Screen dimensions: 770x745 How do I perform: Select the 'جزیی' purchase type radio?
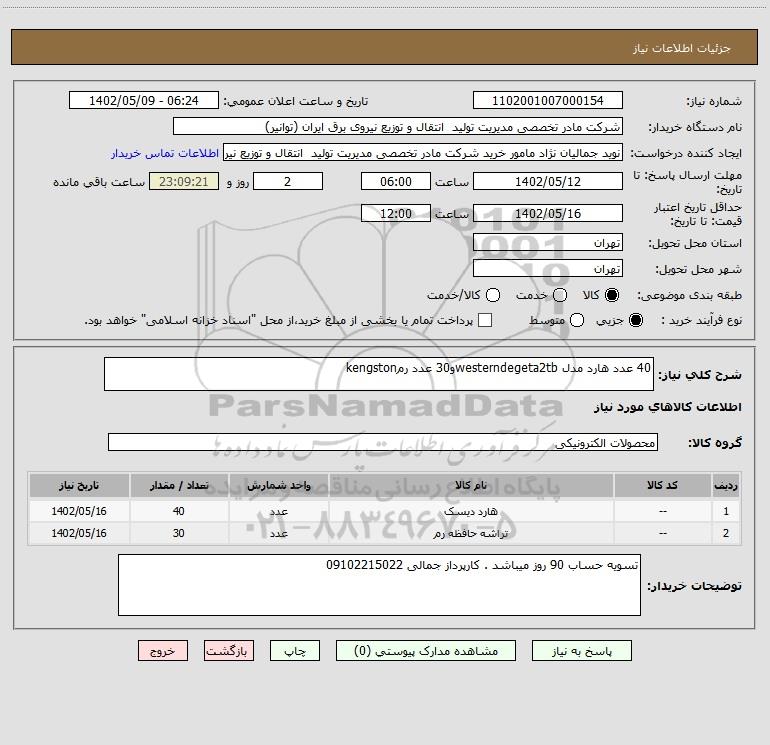pos(636,320)
